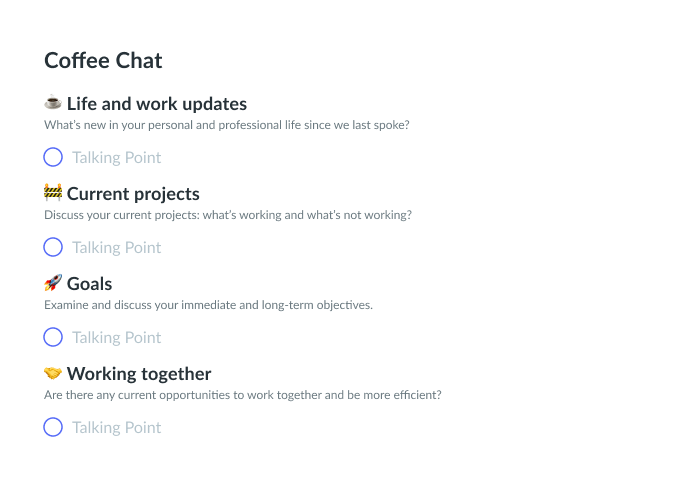Click the rocket emoji beside Goals
684x483 pixels.
point(53,283)
